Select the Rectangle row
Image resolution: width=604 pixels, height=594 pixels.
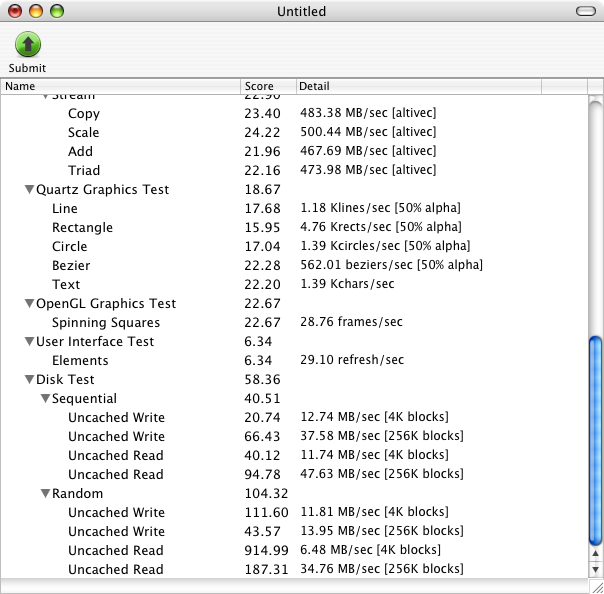[294, 227]
